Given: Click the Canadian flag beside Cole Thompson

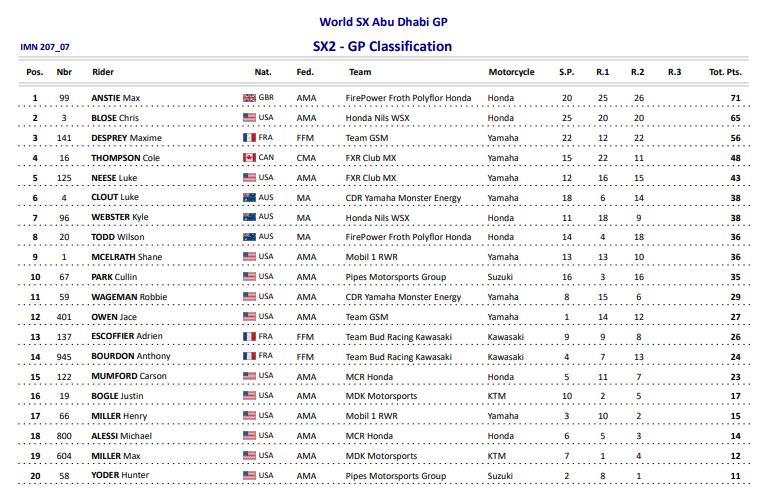Looking at the screenshot, I should 250,158.
